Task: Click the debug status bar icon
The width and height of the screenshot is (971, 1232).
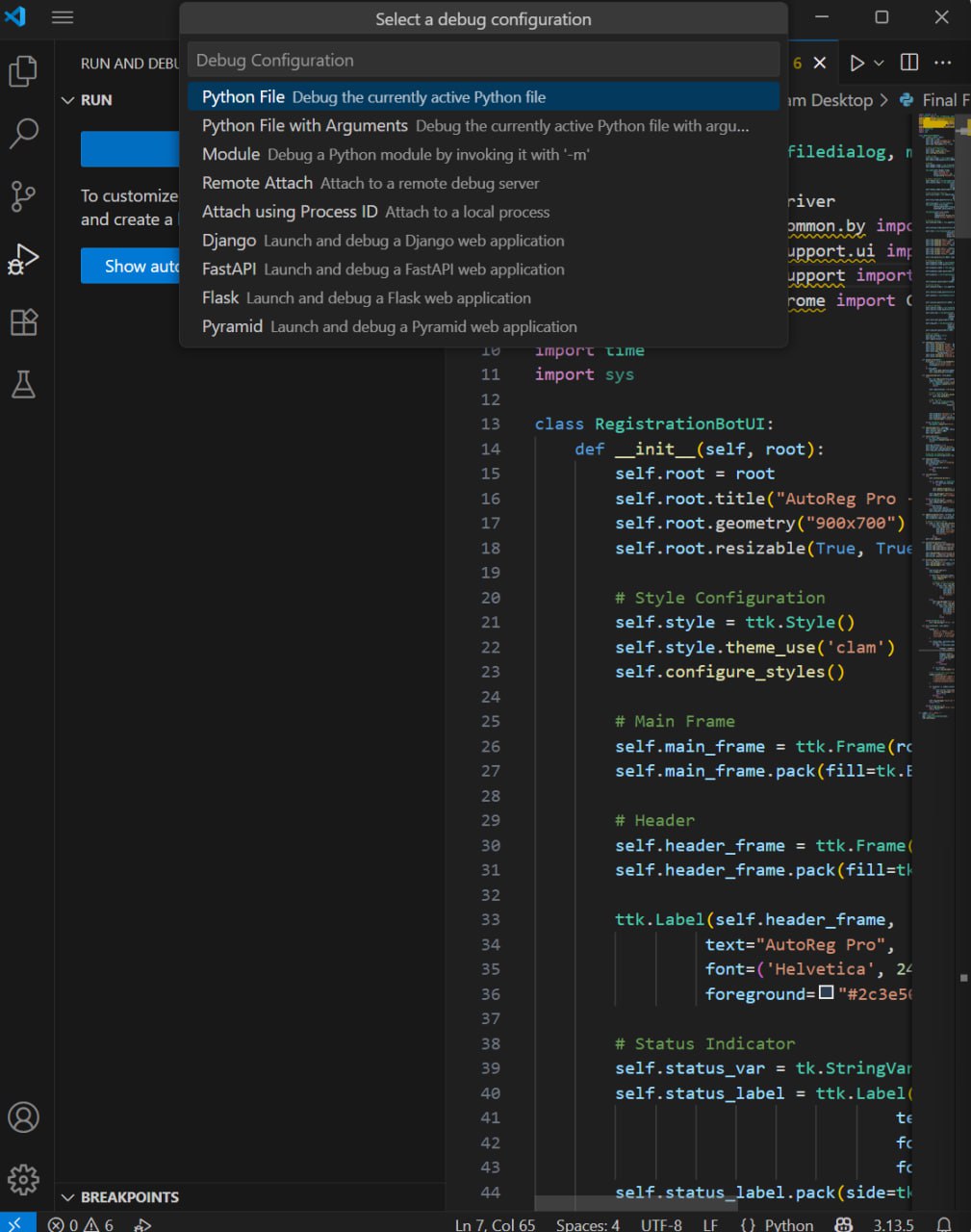Action: coord(142,1224)
